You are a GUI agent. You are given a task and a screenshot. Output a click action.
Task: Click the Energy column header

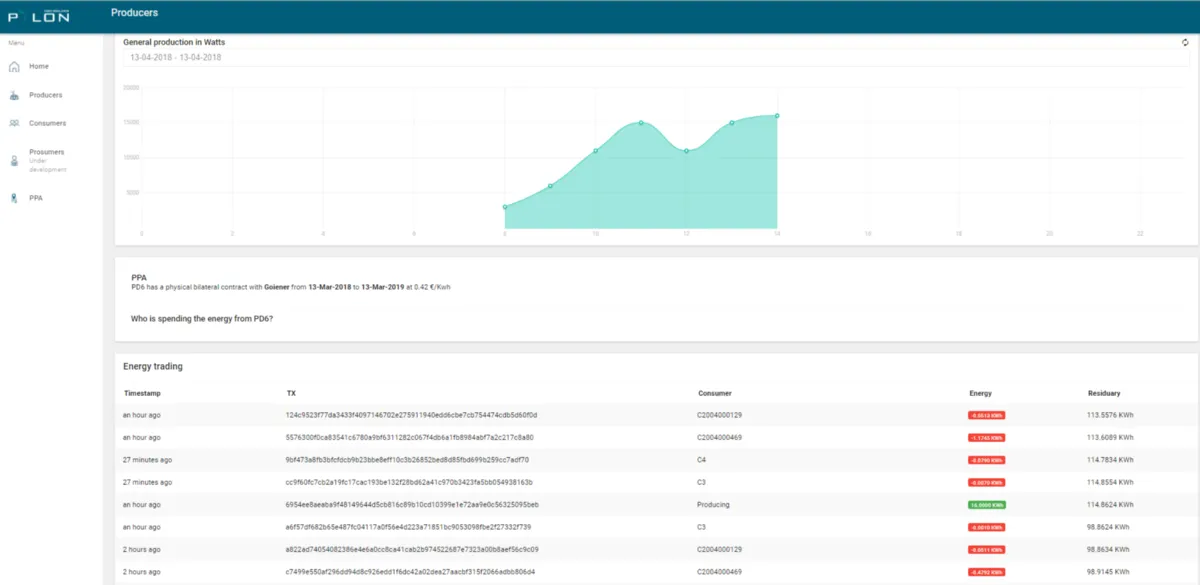coord(980,393)
